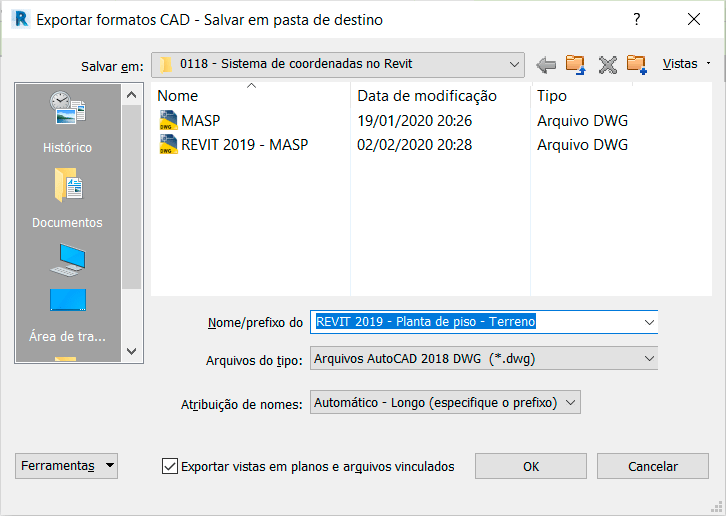Click the places bar scrollbar thumb

(x=131, y=197)
